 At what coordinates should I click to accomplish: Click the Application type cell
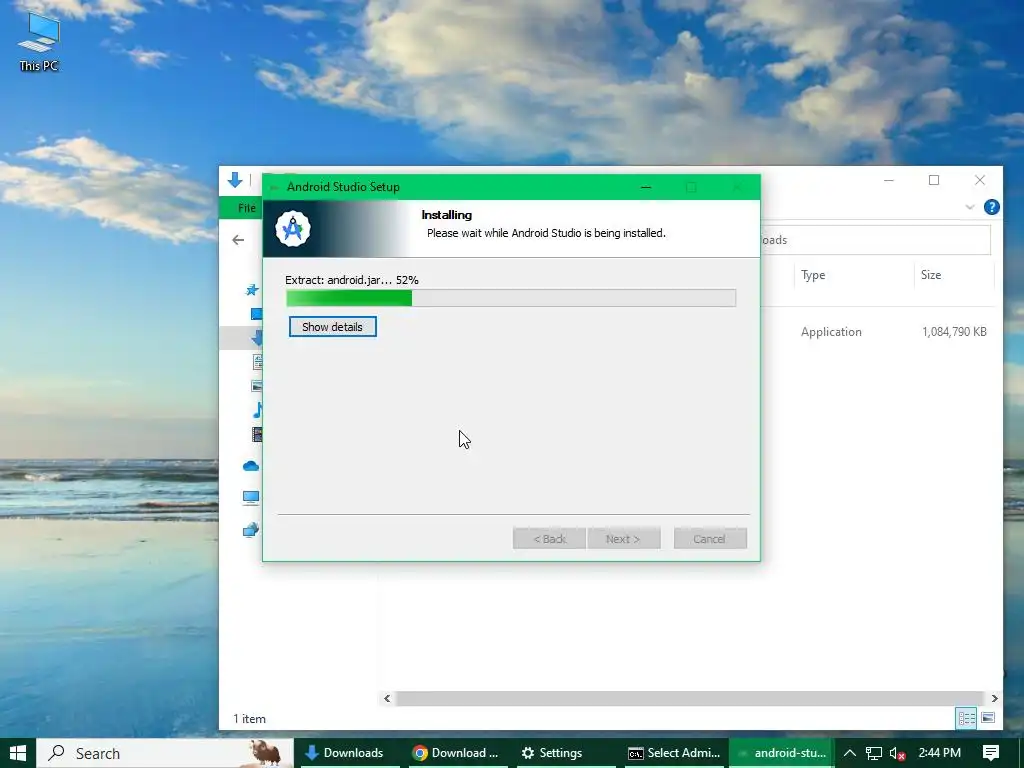831,332
